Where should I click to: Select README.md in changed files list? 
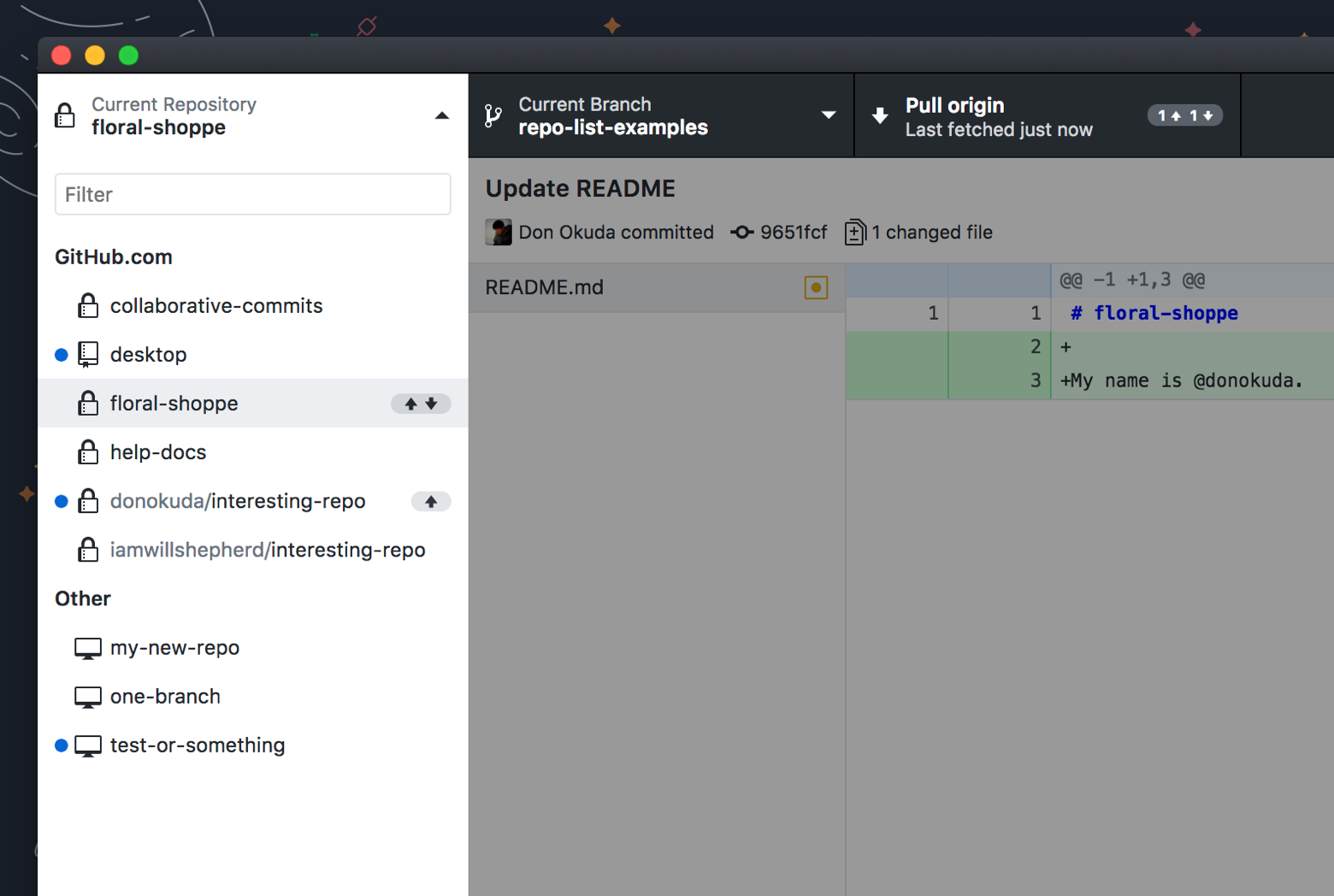(x=657, y=287)
